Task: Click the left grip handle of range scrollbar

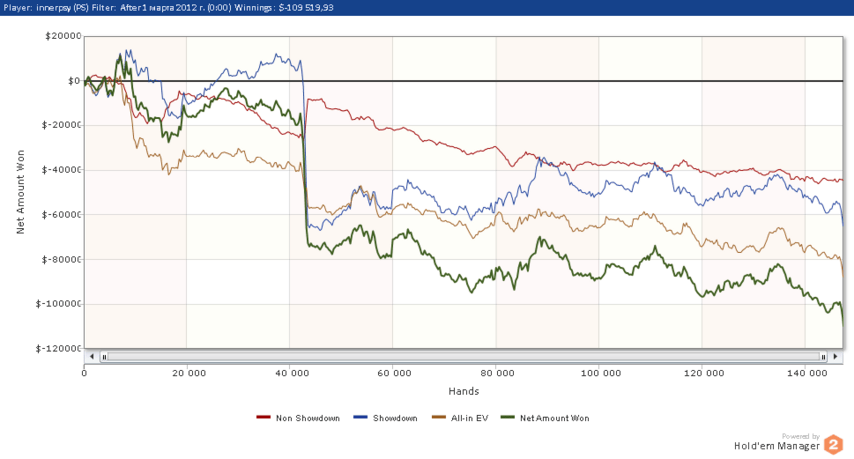Action: pyautogui.click(x=103, y=356)
